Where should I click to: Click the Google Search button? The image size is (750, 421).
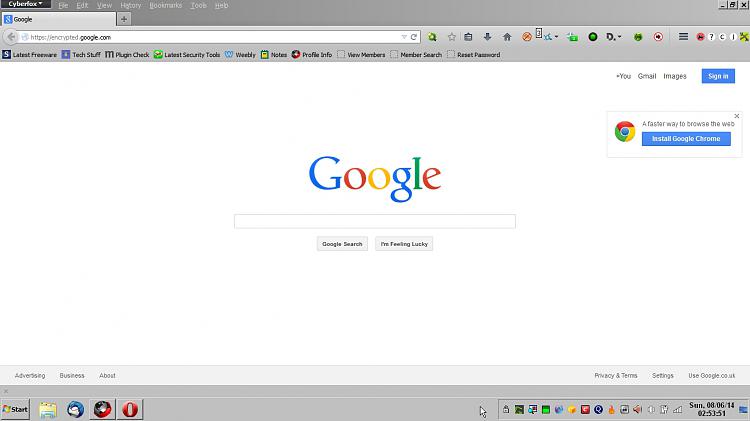pos(342,244)
